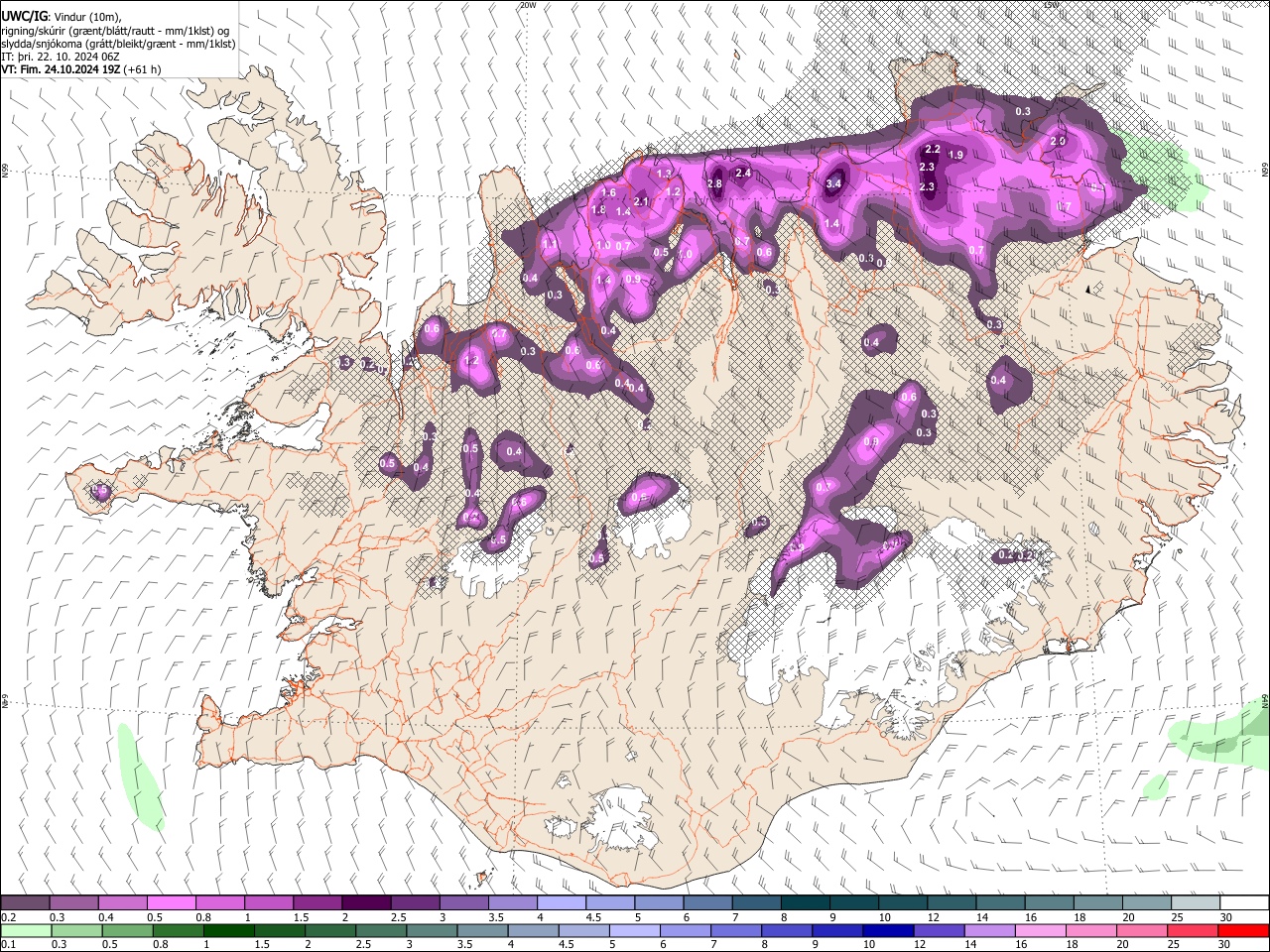Click the 'slydda/snjókoma' description line

[118, 44]
